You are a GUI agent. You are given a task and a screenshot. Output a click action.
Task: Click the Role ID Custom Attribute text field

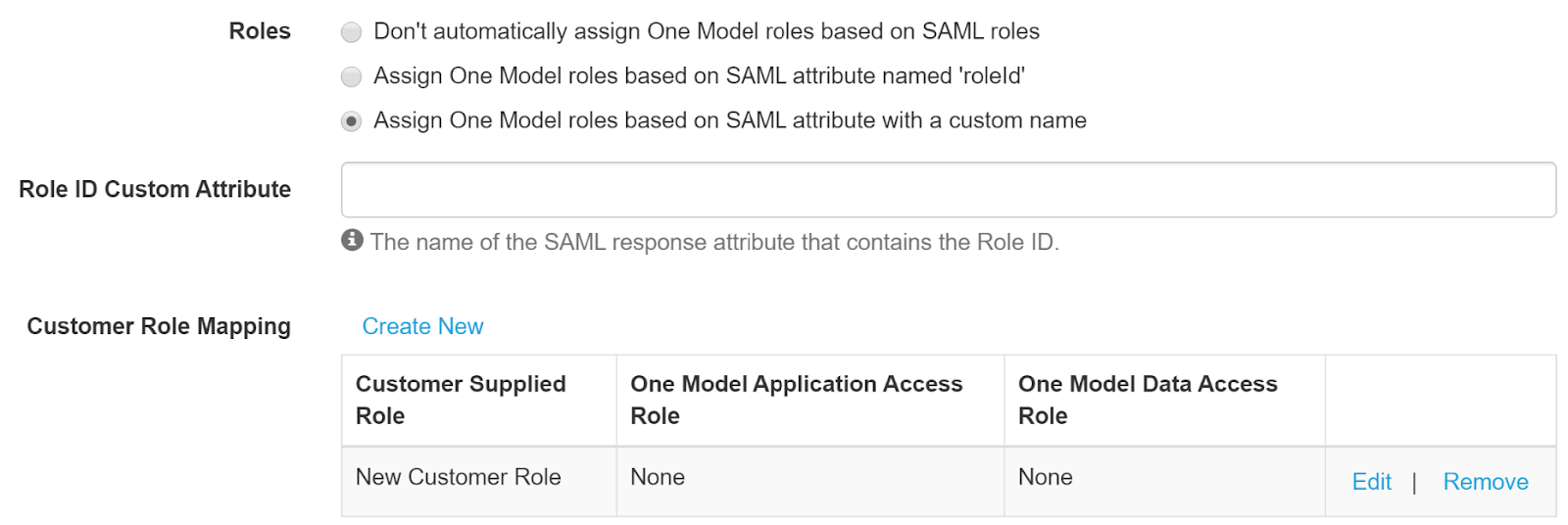pos(948,190)
